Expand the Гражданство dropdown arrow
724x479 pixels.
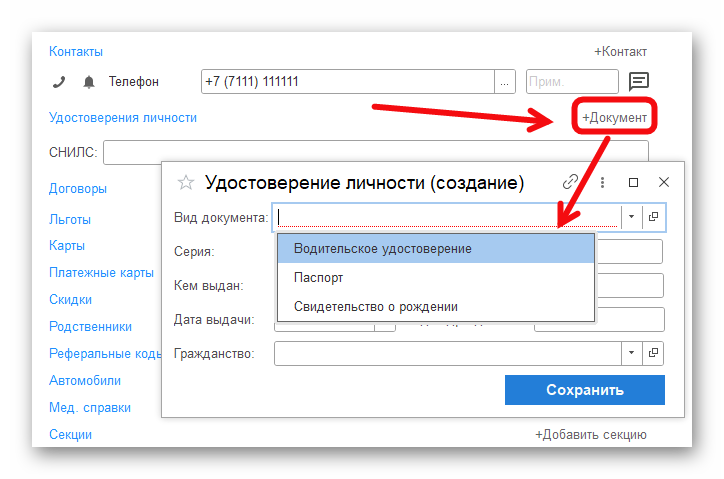(631, 353)
